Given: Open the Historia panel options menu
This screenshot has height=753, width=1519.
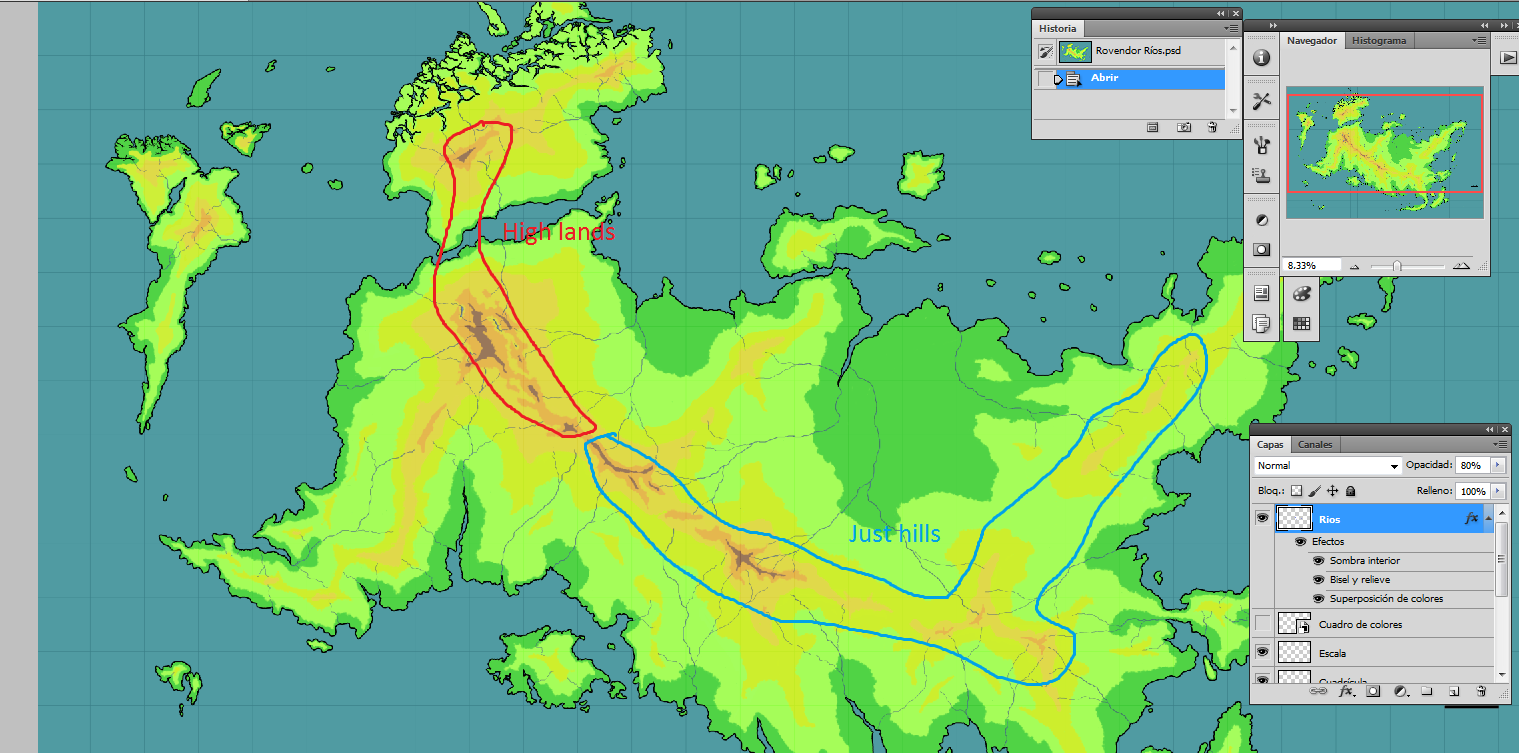Looking at the screenshot, I should click(1232, 29).
